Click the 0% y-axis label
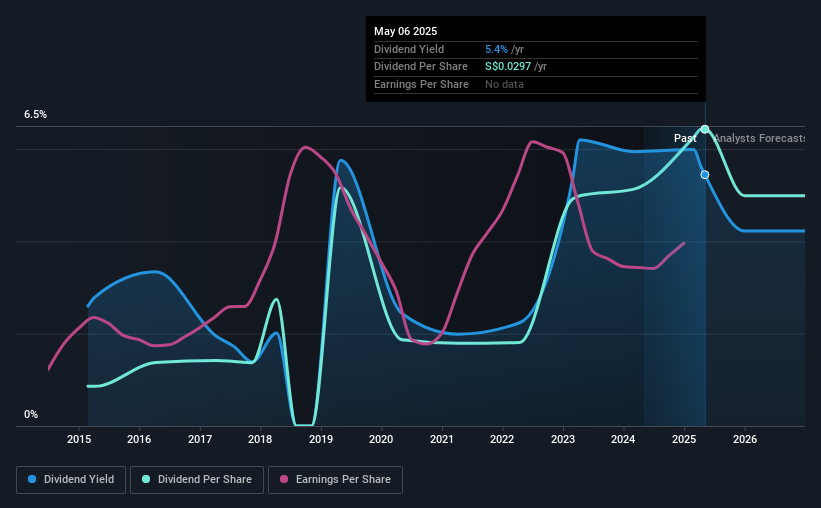The width and height of the screenshot is (821, 508). [x=31, y=414]
